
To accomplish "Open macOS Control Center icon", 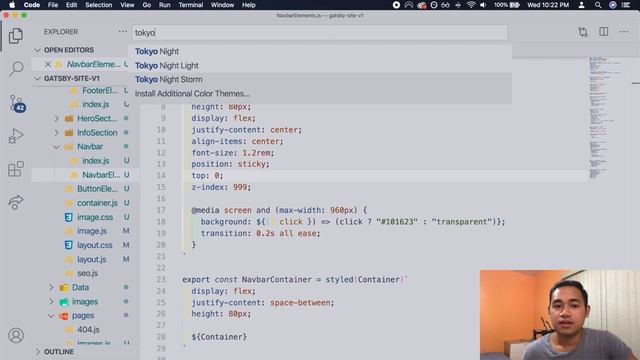I will [625, 5].
